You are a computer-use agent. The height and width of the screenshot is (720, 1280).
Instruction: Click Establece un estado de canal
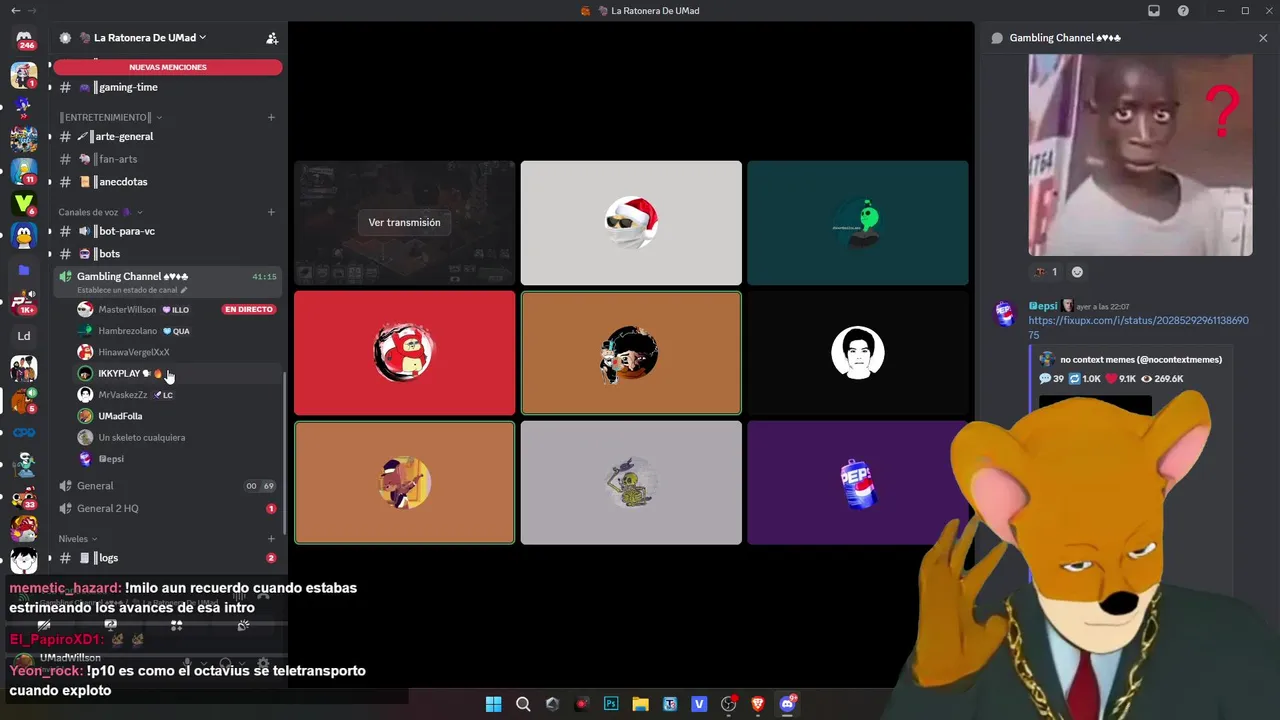[132, 290]
